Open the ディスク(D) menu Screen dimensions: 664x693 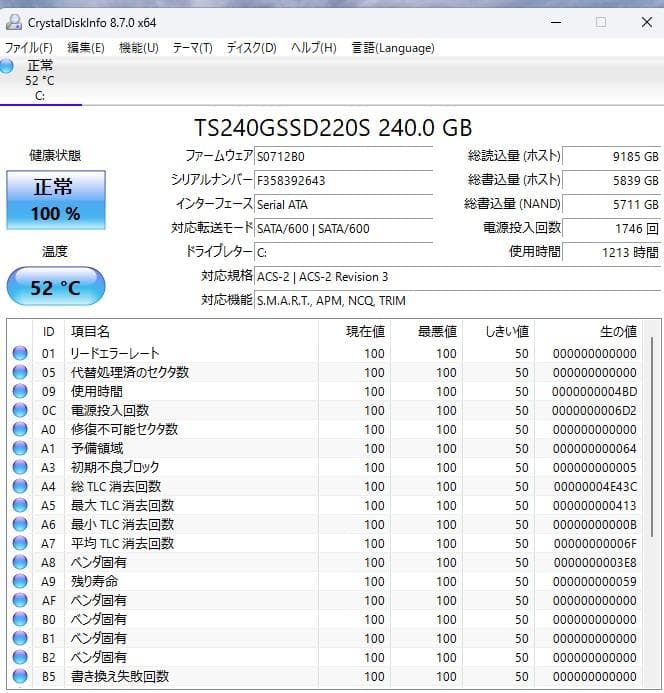click(252, 48)
